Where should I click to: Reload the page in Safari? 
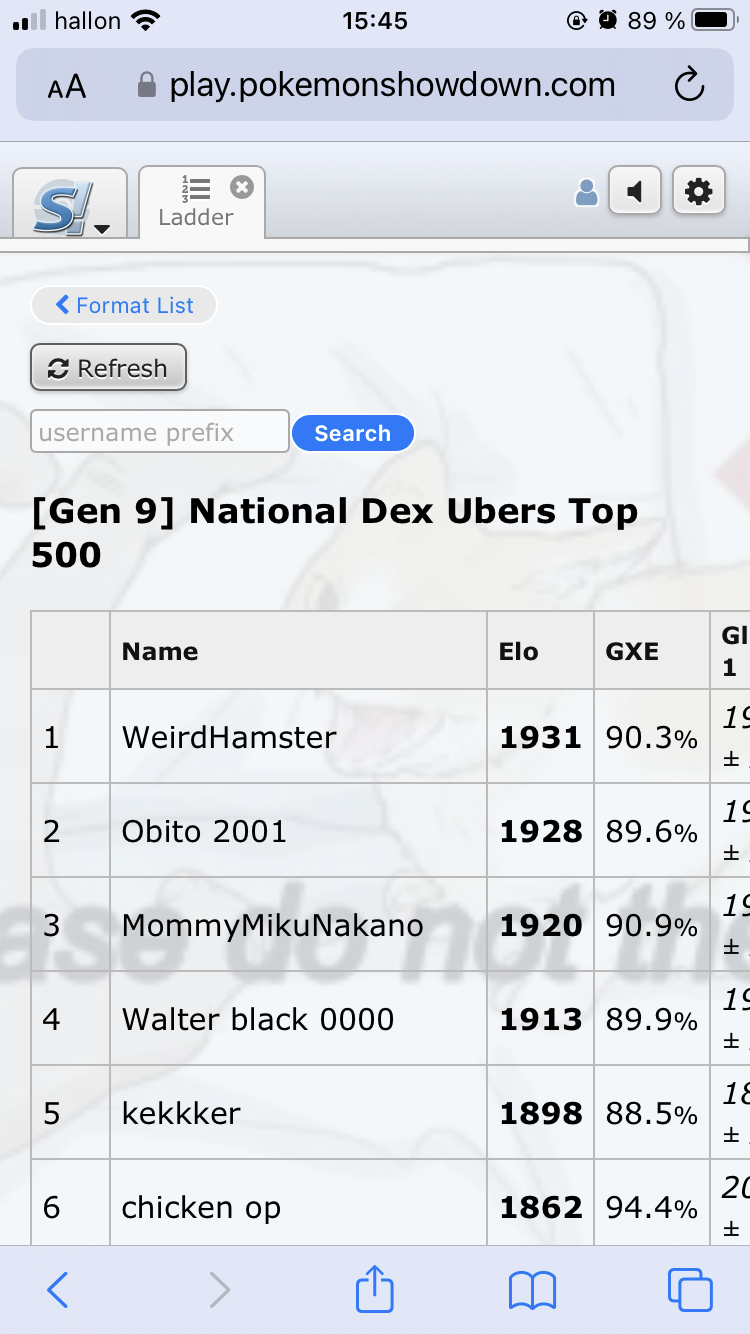[690, 86]
